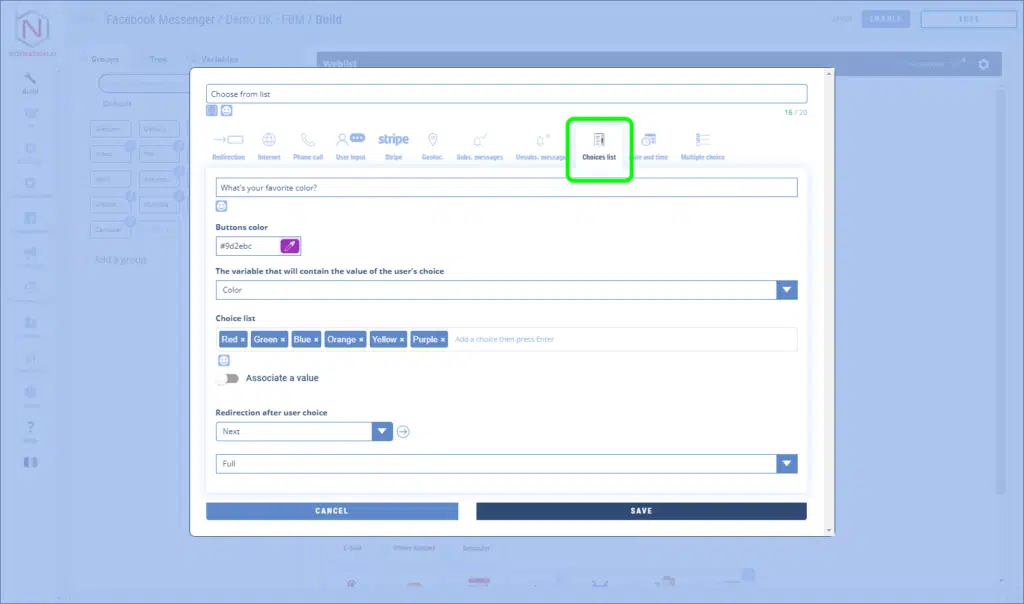Expand the Color variable dropdown

click(x=787, y=290)
